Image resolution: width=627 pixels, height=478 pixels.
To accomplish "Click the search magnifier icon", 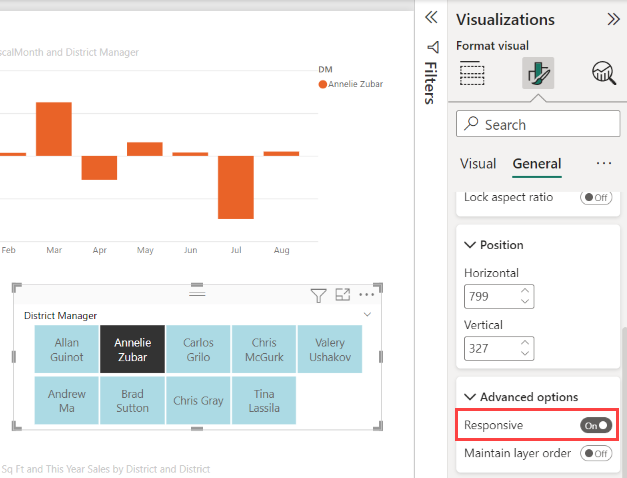I will [x=471, y=123].
